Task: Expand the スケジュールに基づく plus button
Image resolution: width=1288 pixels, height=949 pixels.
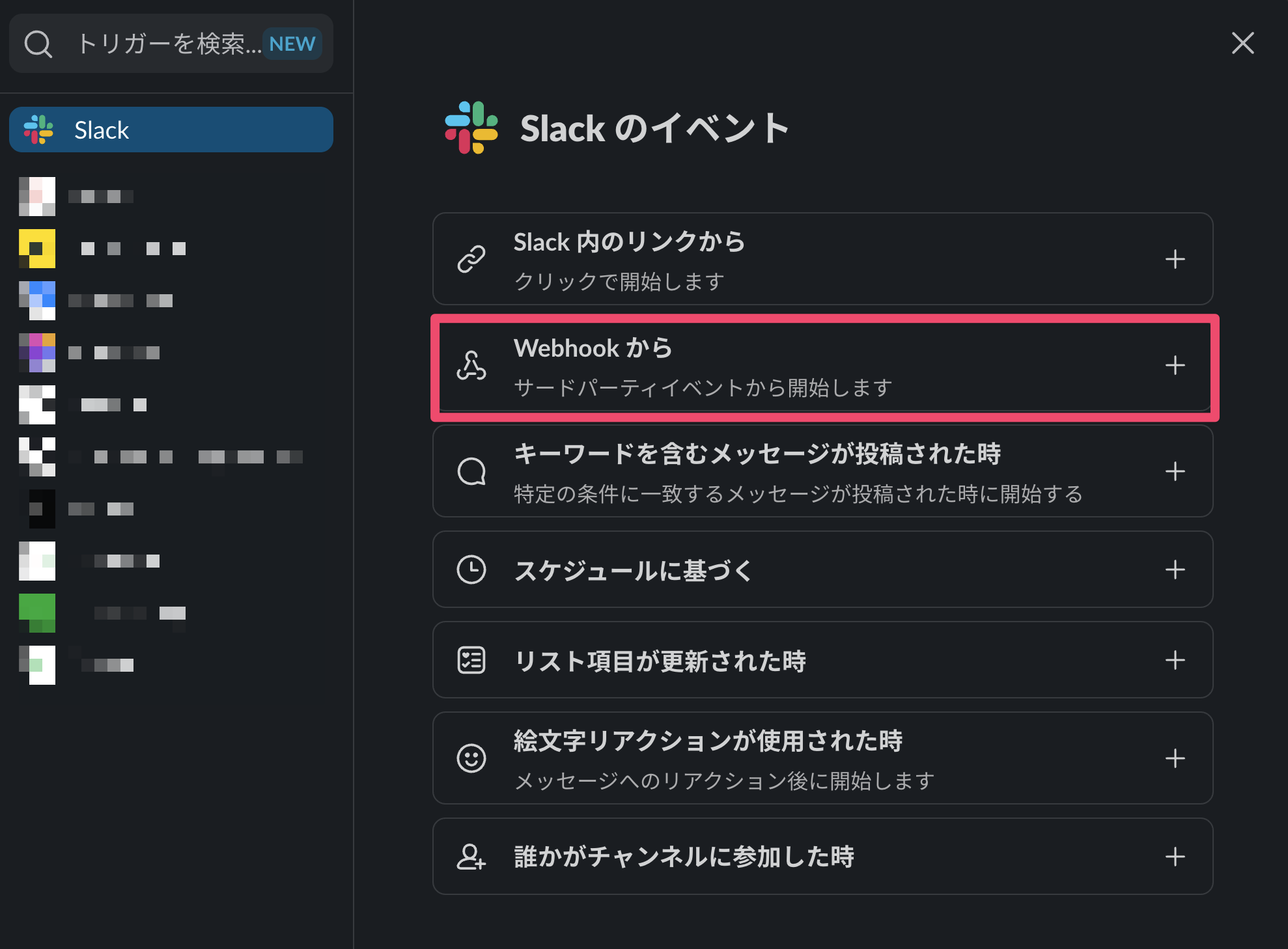Action: point(1175,570)
